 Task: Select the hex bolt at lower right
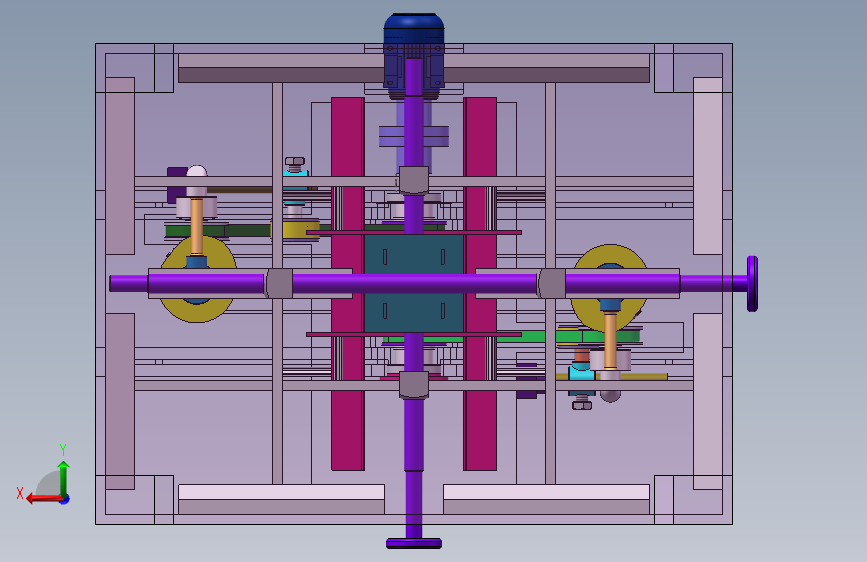point(582,404)
